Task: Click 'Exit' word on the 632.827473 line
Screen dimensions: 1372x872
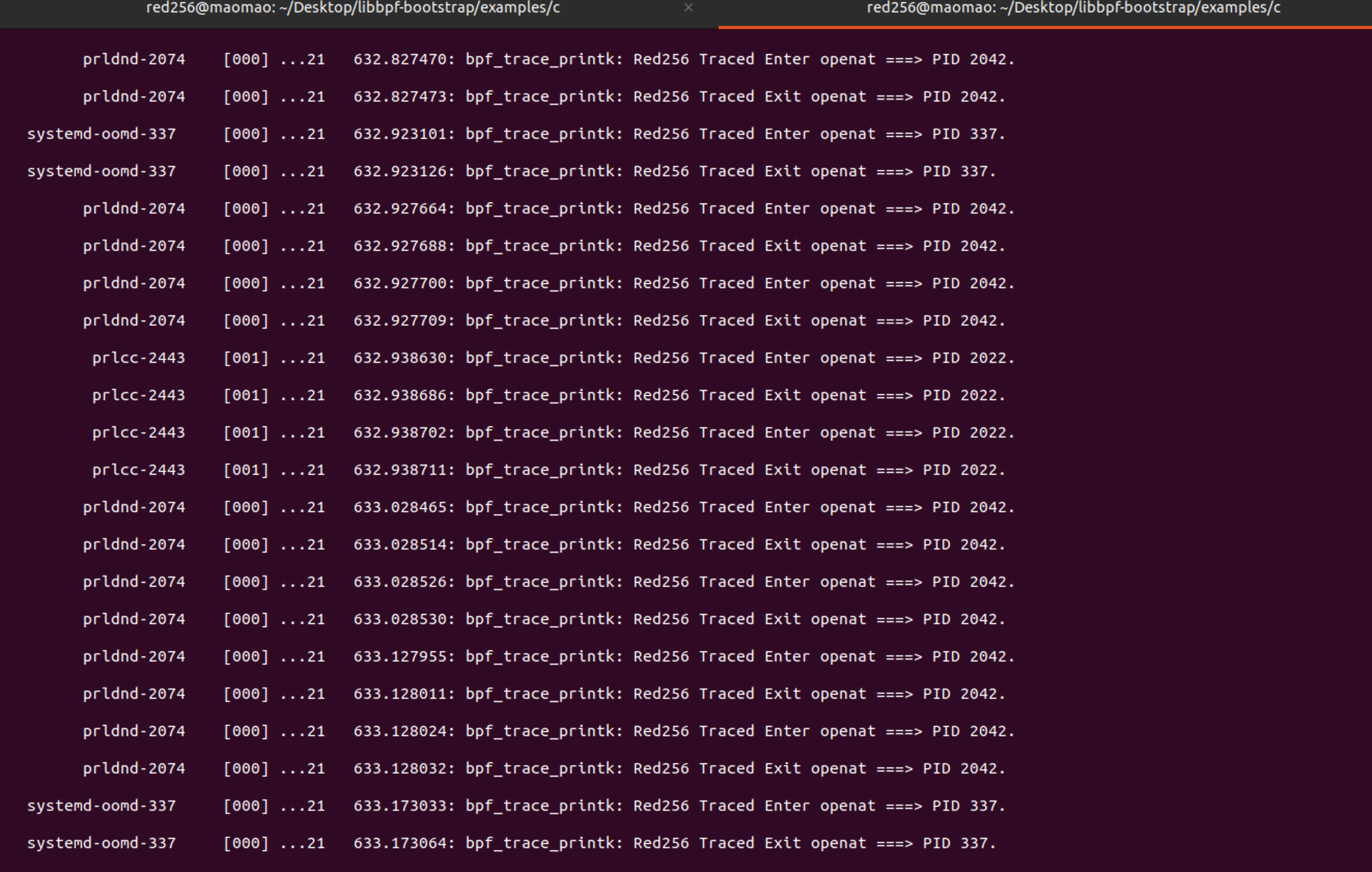Action: tap(783, 97)
